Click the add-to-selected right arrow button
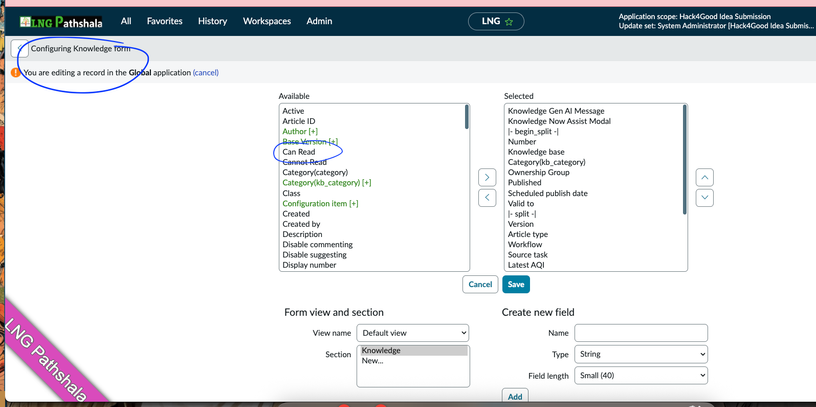 487,177
